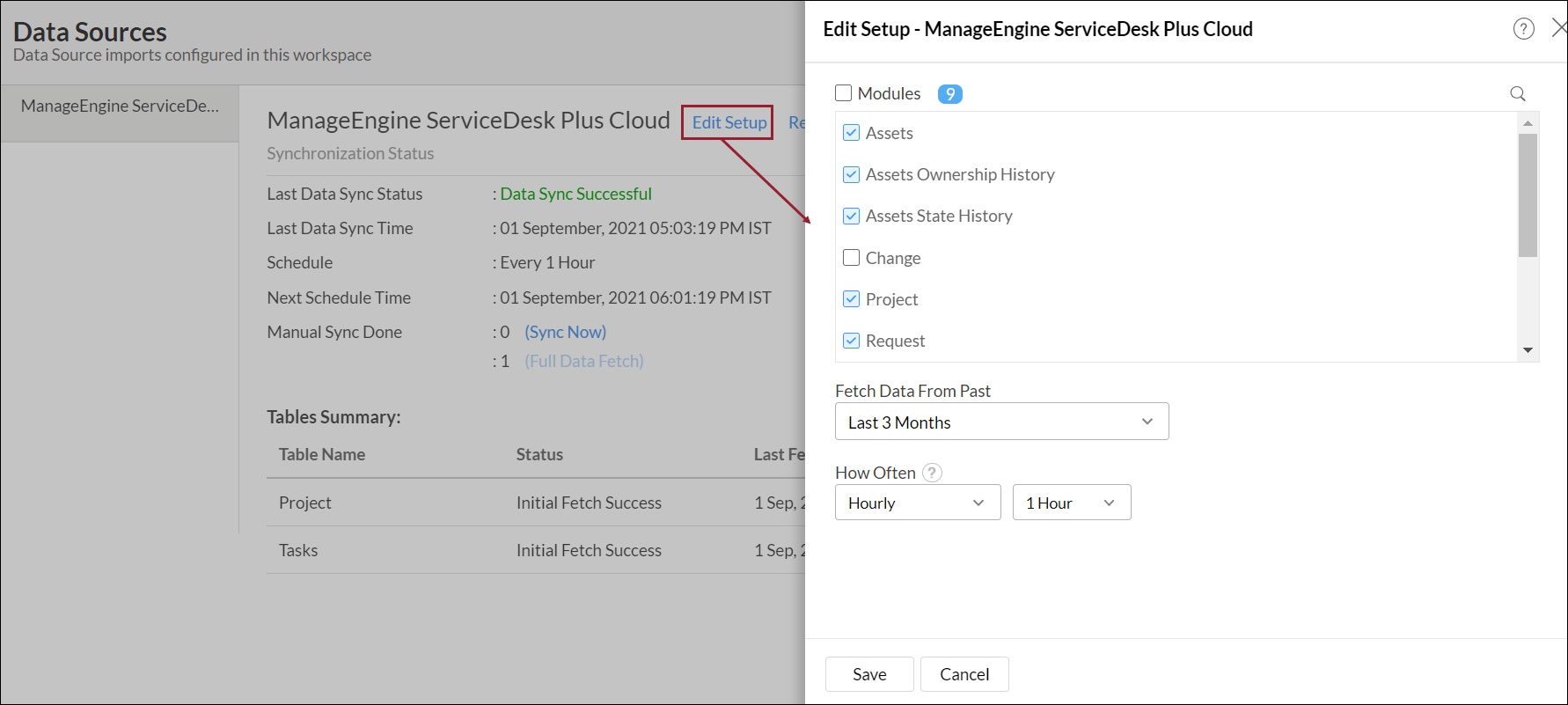1568x705 pixels.
Task: Open the 1 Hour interval dropdown
Action: (x=1072, y=503)
